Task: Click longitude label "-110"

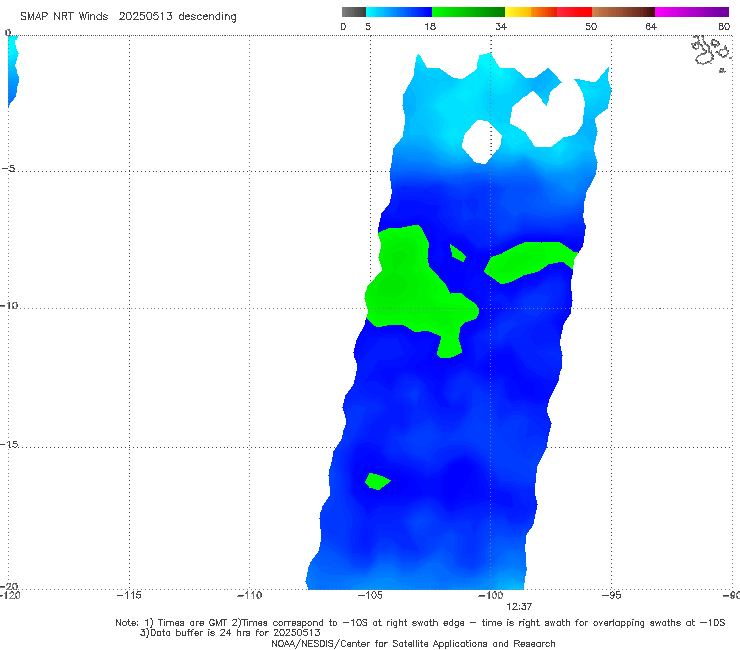Action: (250, 595)
